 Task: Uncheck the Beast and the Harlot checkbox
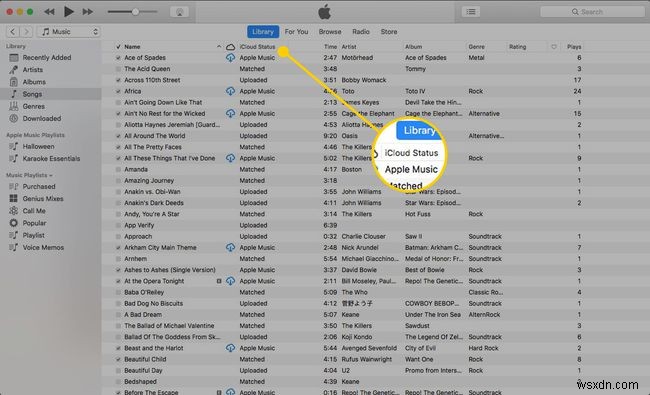point(118,349)
